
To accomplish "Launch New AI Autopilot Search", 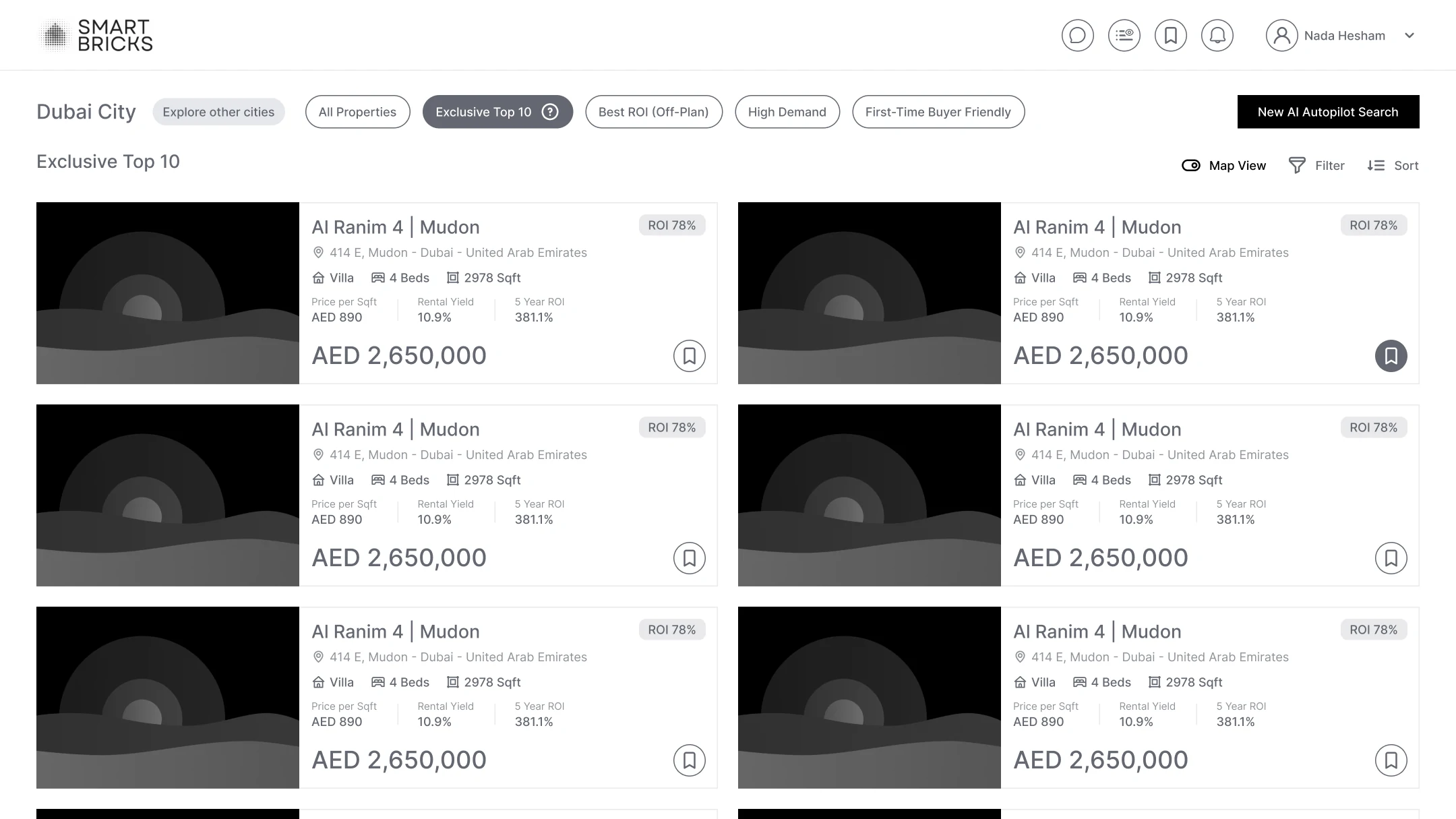I will (1328, 112).
